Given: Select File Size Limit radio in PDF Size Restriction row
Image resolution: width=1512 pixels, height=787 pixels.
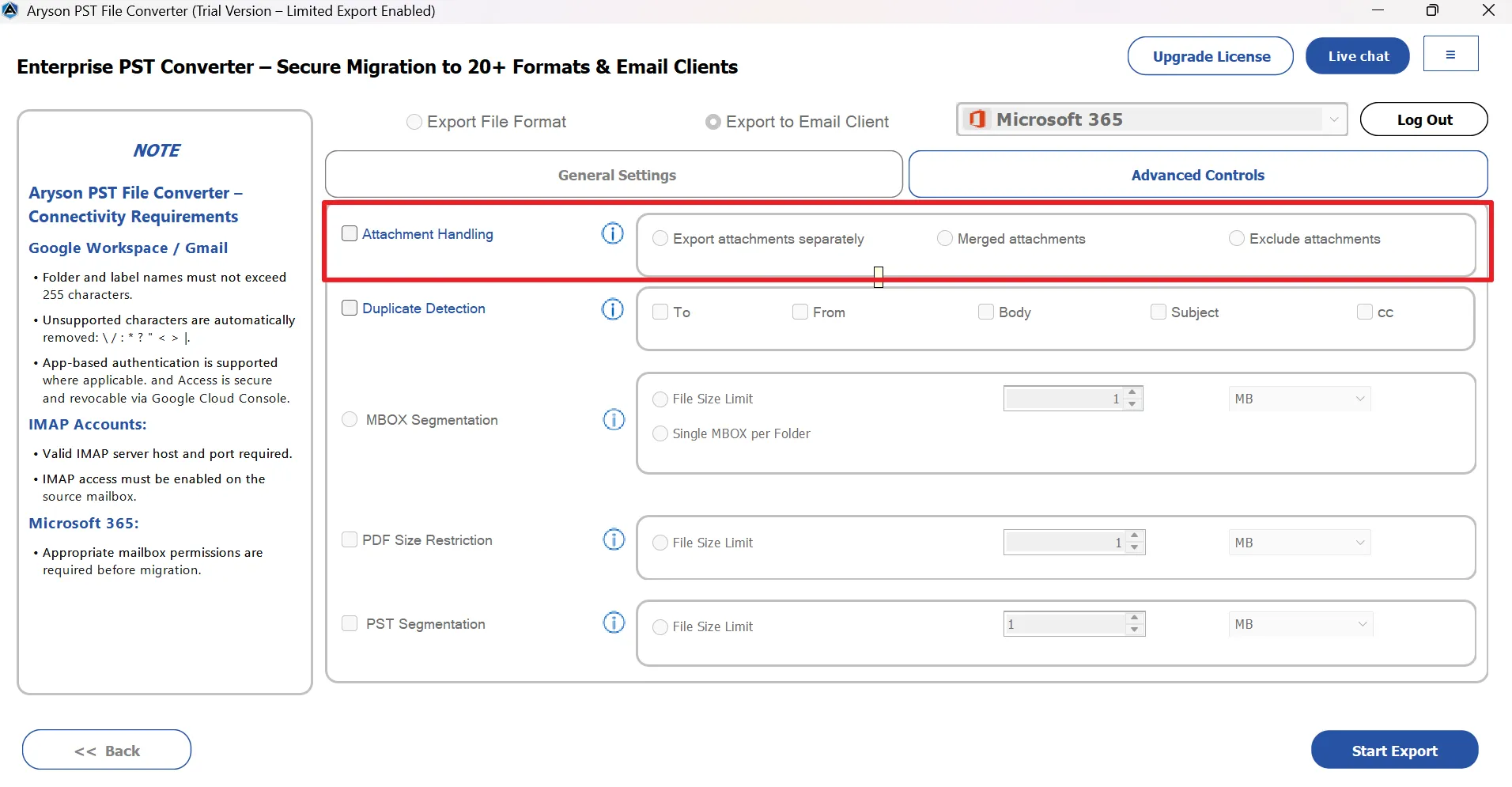Looking at the screenshot, I should click(x=660, y=543).
